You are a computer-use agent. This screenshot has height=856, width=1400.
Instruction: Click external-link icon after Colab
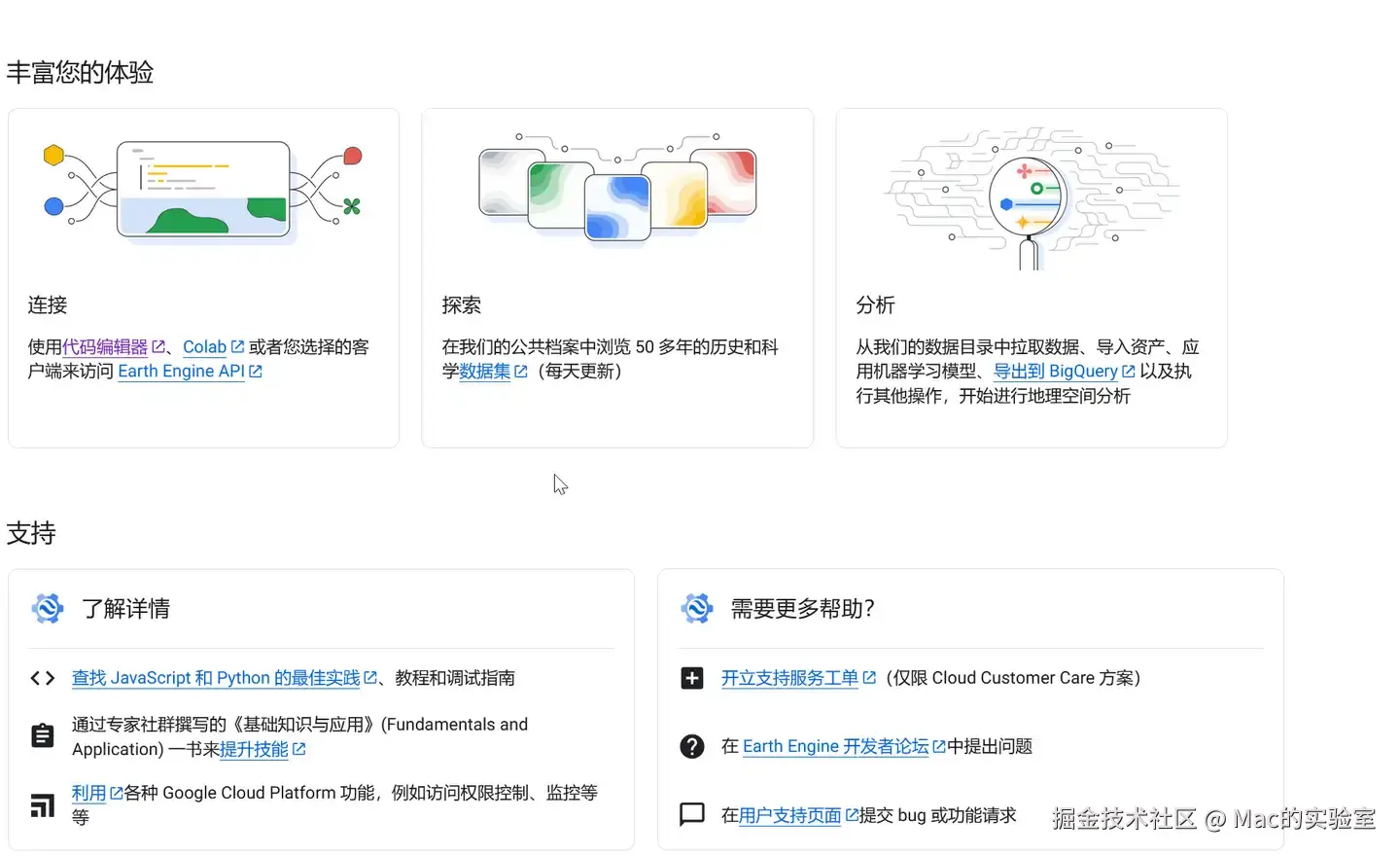(x=237, y=346)
